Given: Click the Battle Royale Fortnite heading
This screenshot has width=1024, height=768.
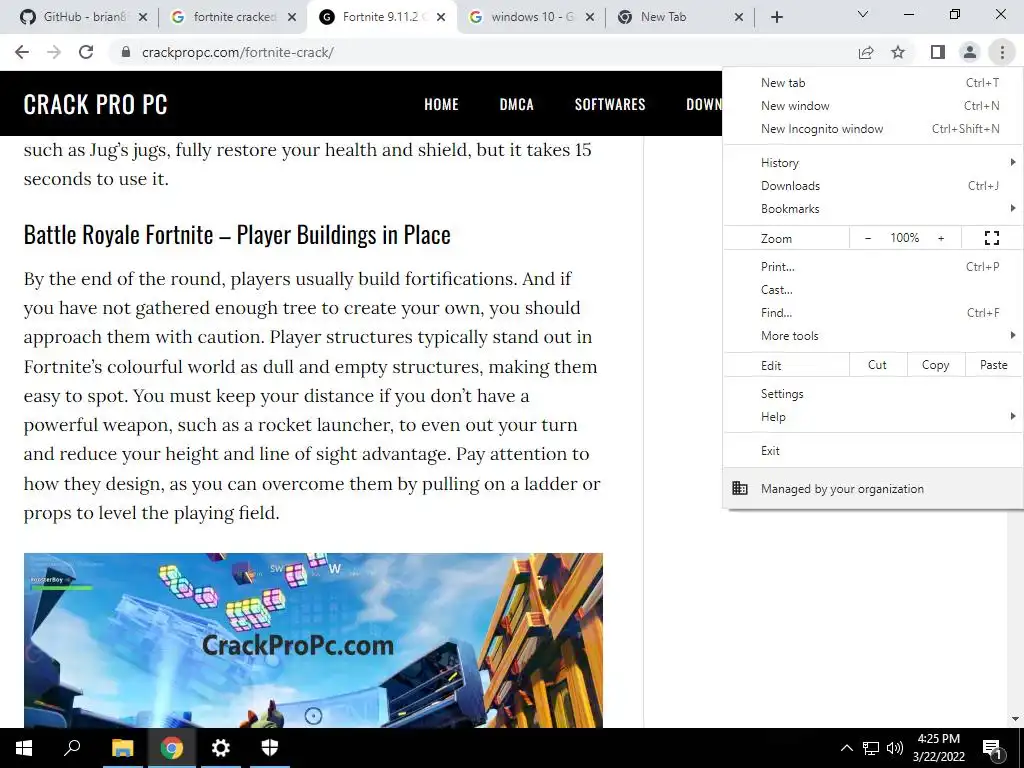Looking at the screenshot, I should 237,234.
